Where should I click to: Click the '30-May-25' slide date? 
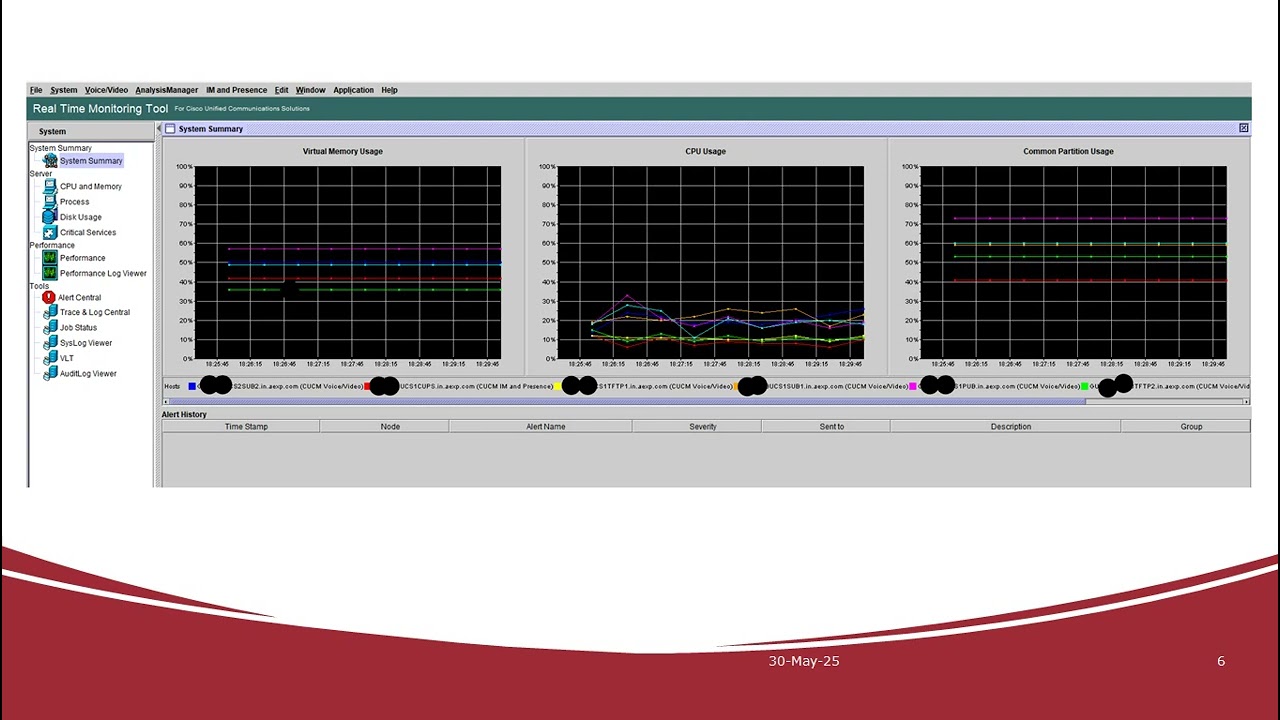point(804,661)
